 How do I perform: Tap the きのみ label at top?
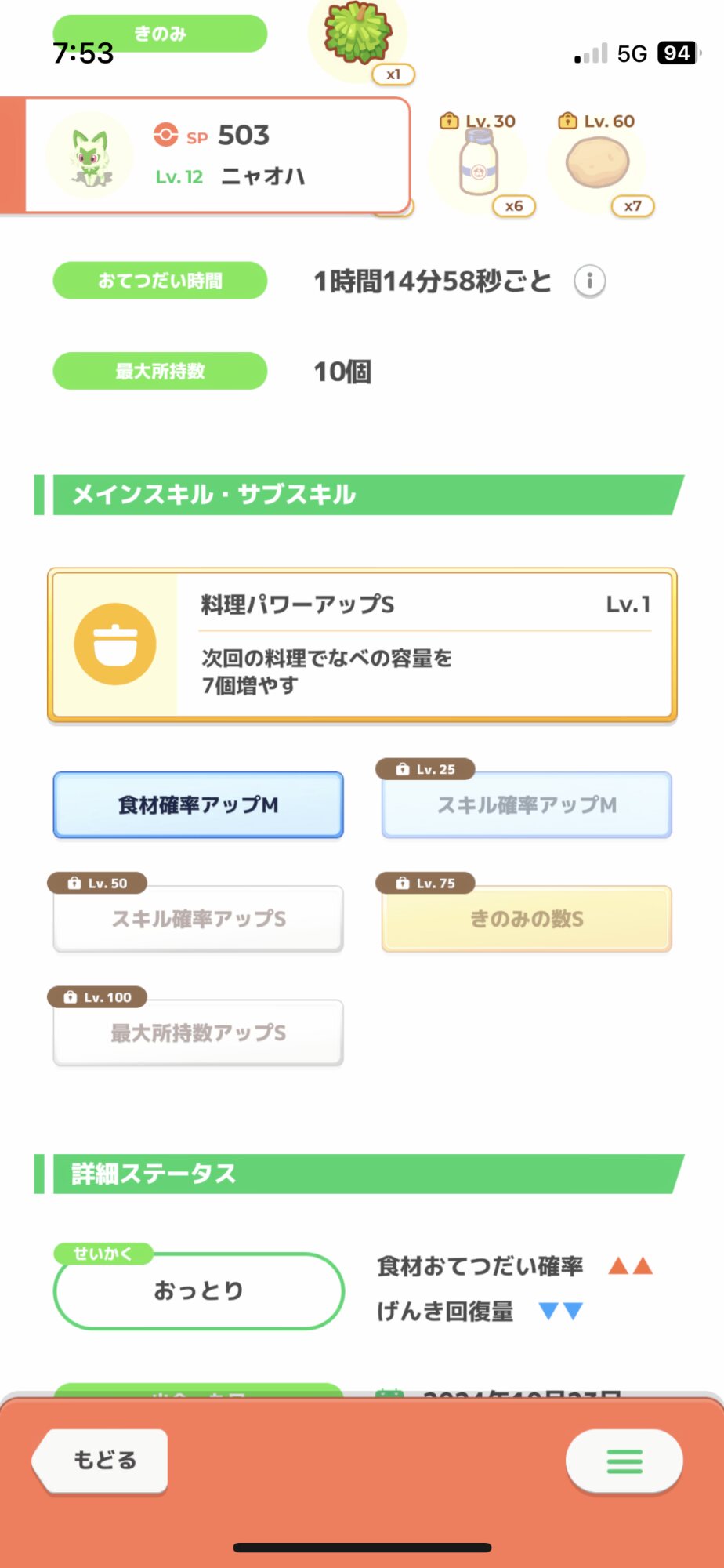160,34
